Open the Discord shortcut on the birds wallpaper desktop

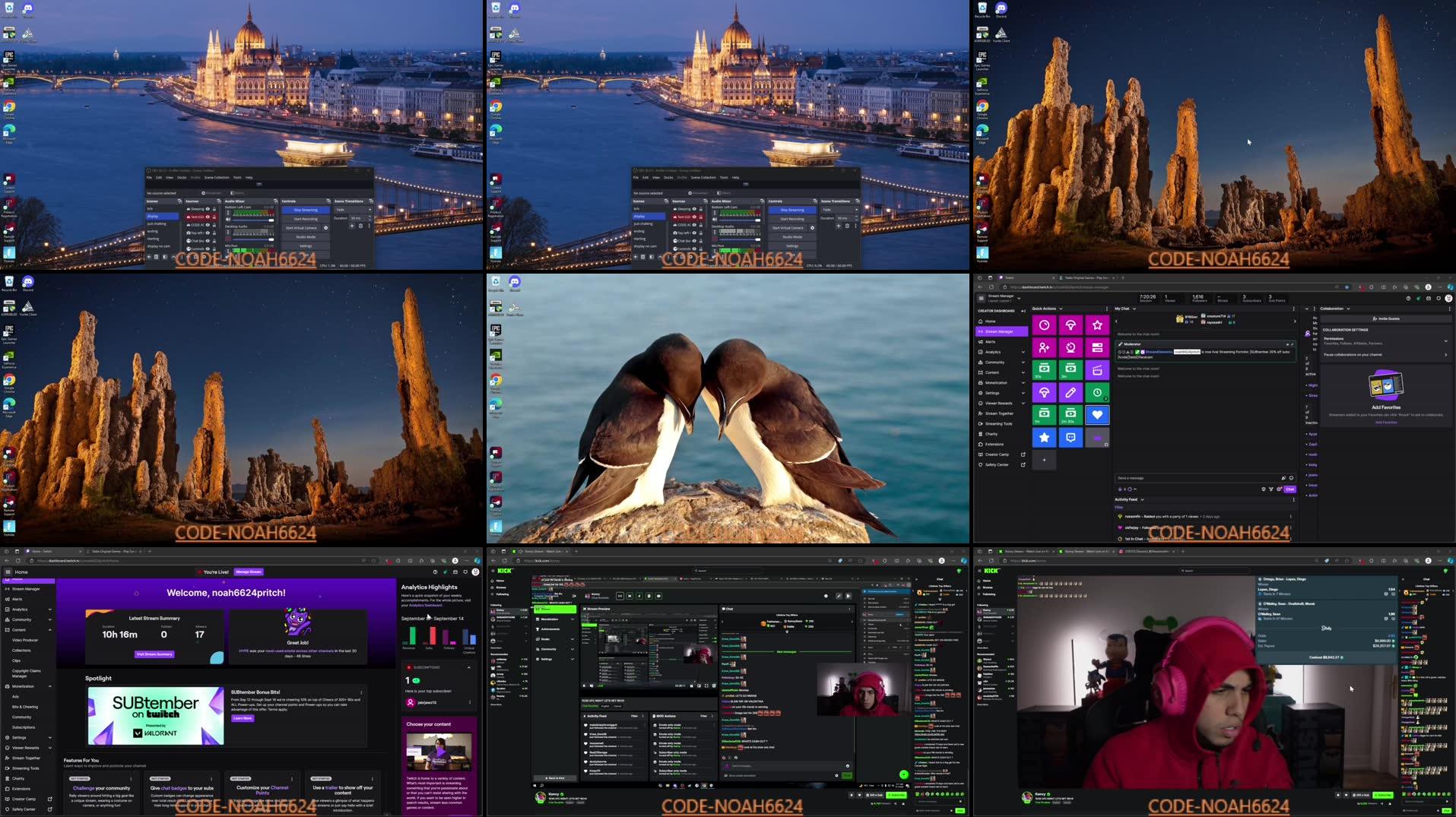(x=515, y=283)
